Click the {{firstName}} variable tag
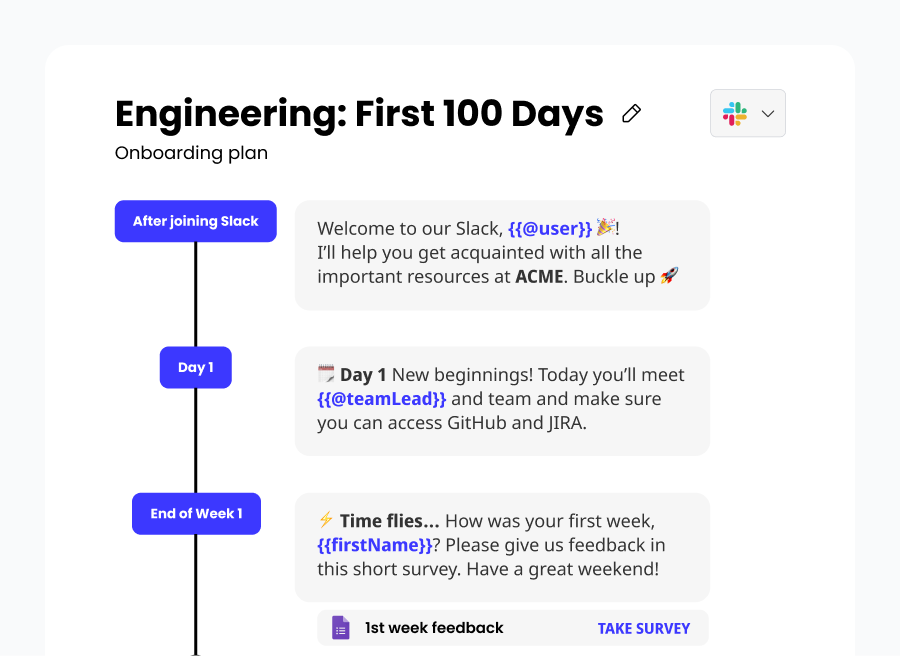The image size is (900, 656). point(375,545)
